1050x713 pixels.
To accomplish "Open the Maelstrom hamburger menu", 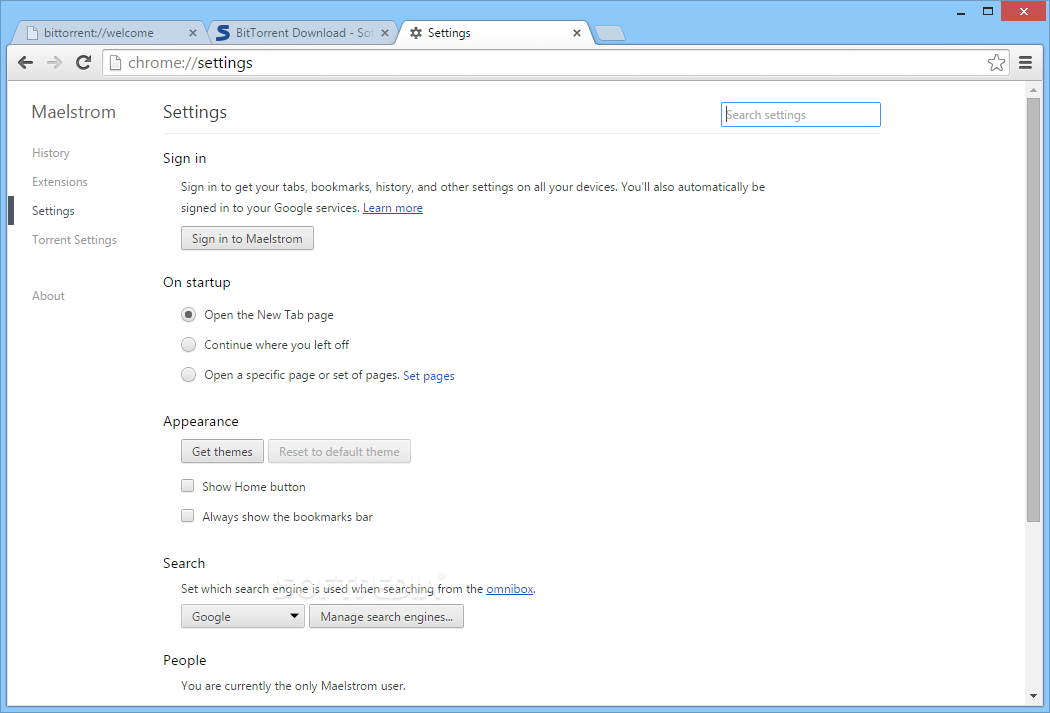I will click(x=1025, y=62).
